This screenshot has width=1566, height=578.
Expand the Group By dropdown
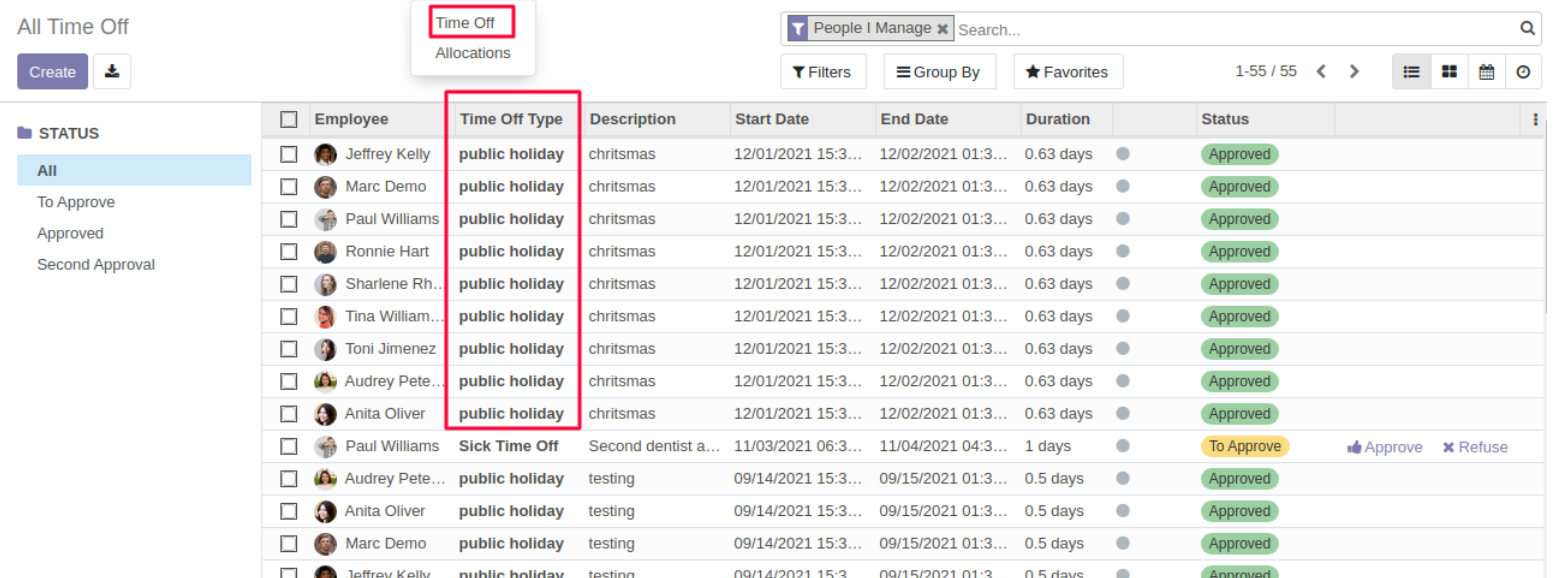[938, 72]
